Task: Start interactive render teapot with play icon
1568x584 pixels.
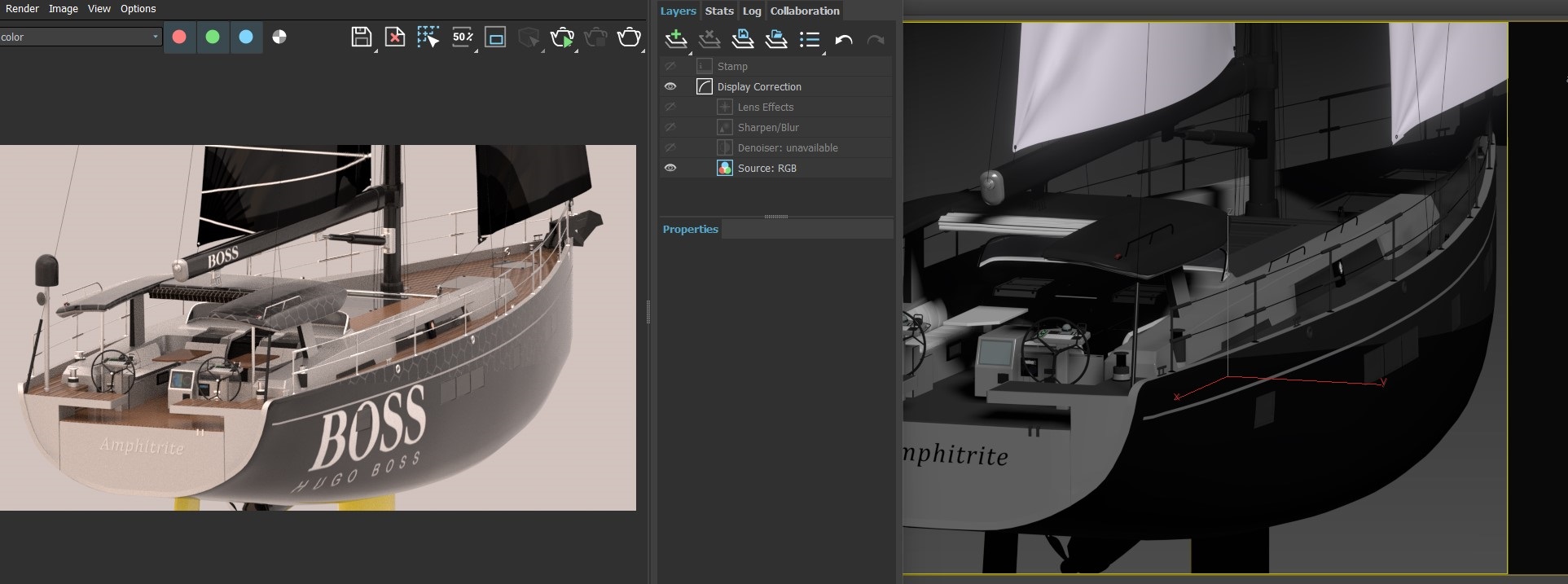Action: (562, 37)
